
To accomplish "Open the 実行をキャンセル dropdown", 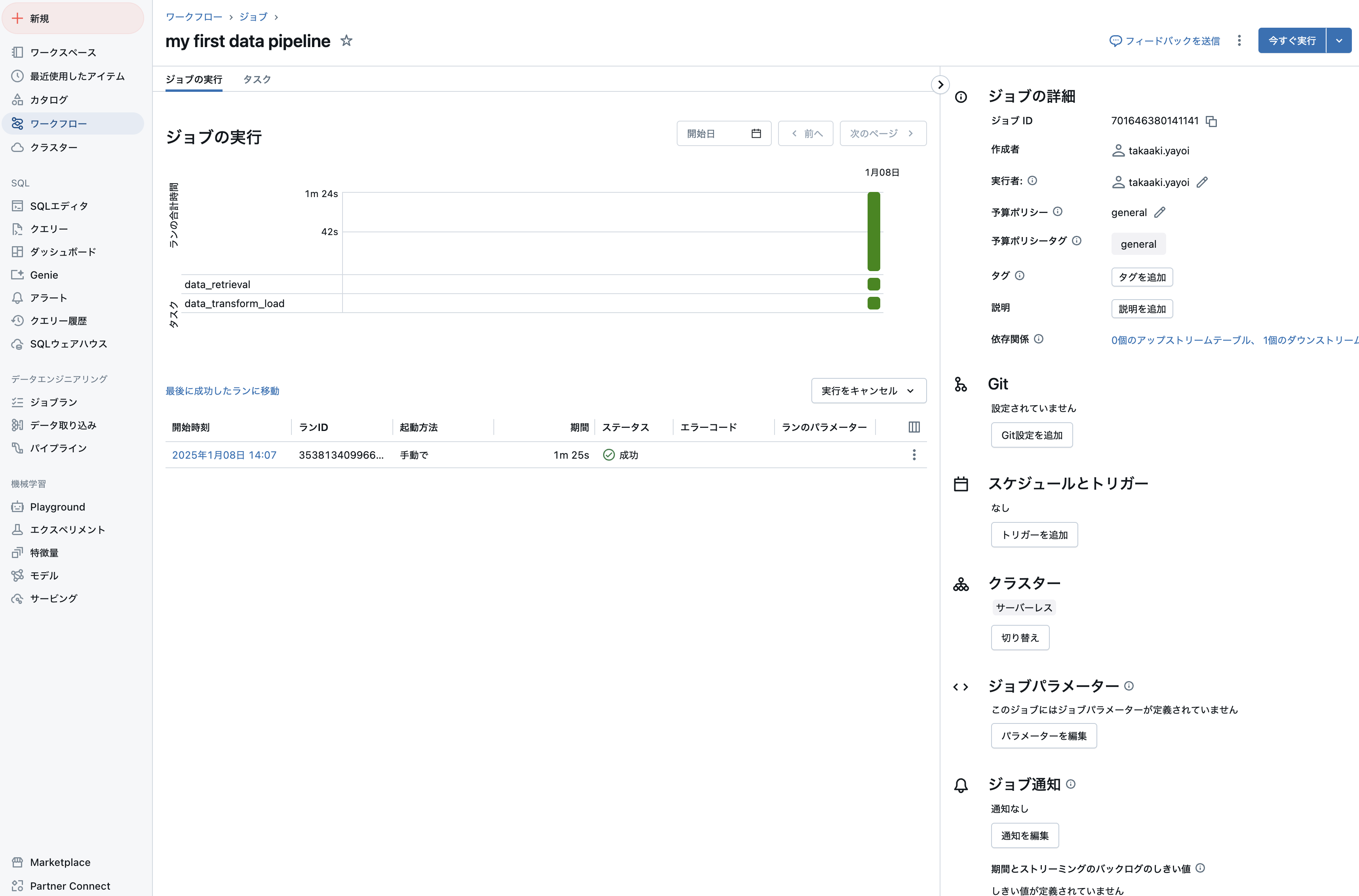I will tap(868, 391).
